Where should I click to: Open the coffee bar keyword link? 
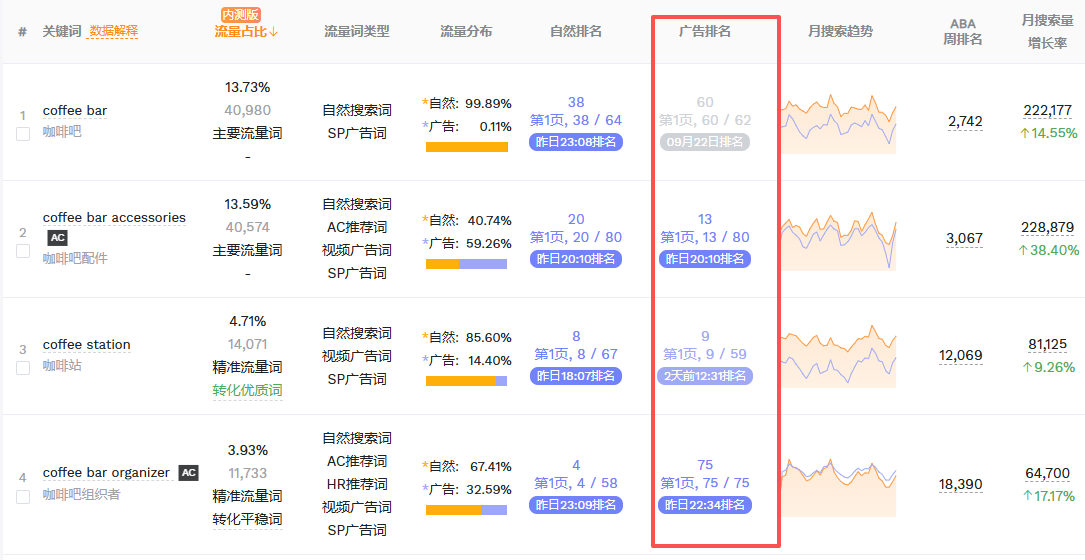[75, 111]
